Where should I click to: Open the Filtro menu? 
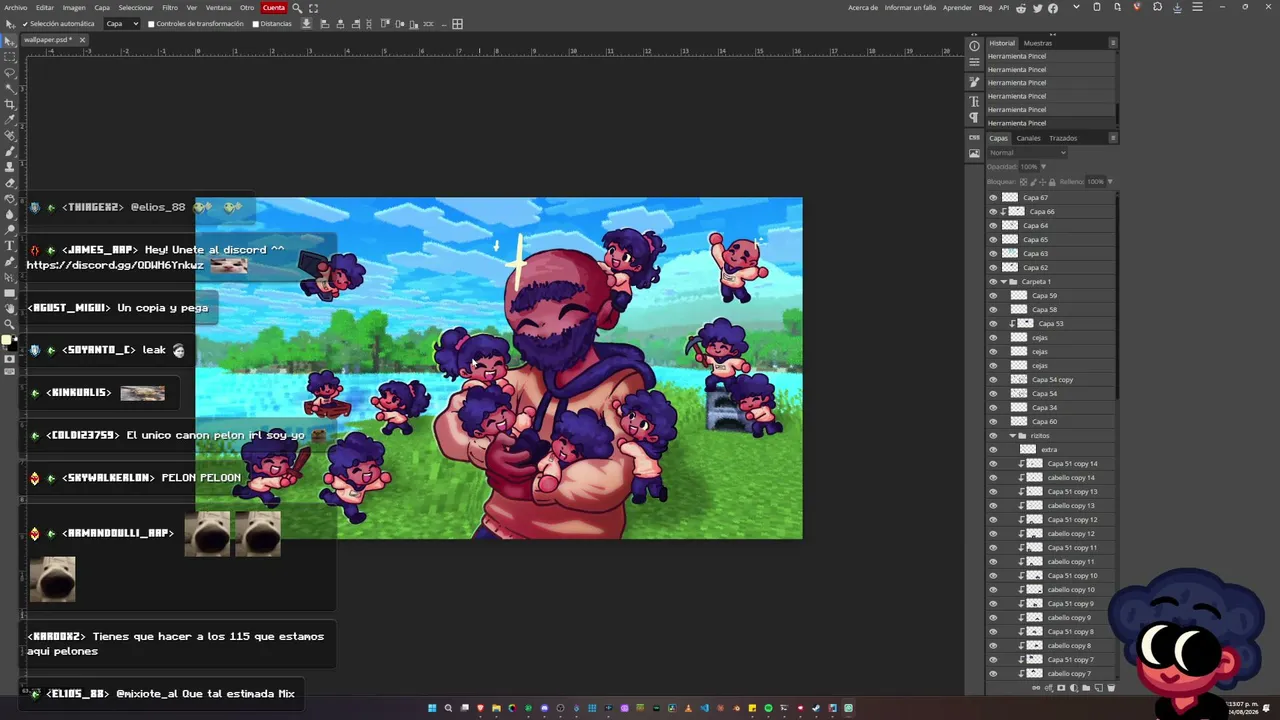point(170,8)
